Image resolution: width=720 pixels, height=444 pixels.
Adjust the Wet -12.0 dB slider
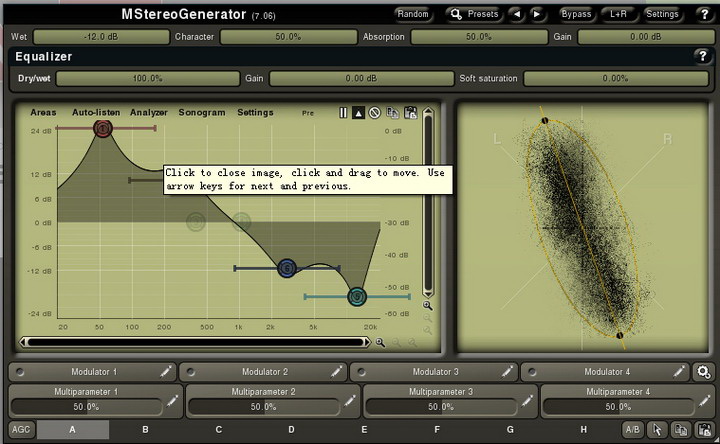(x=101, y=37)
